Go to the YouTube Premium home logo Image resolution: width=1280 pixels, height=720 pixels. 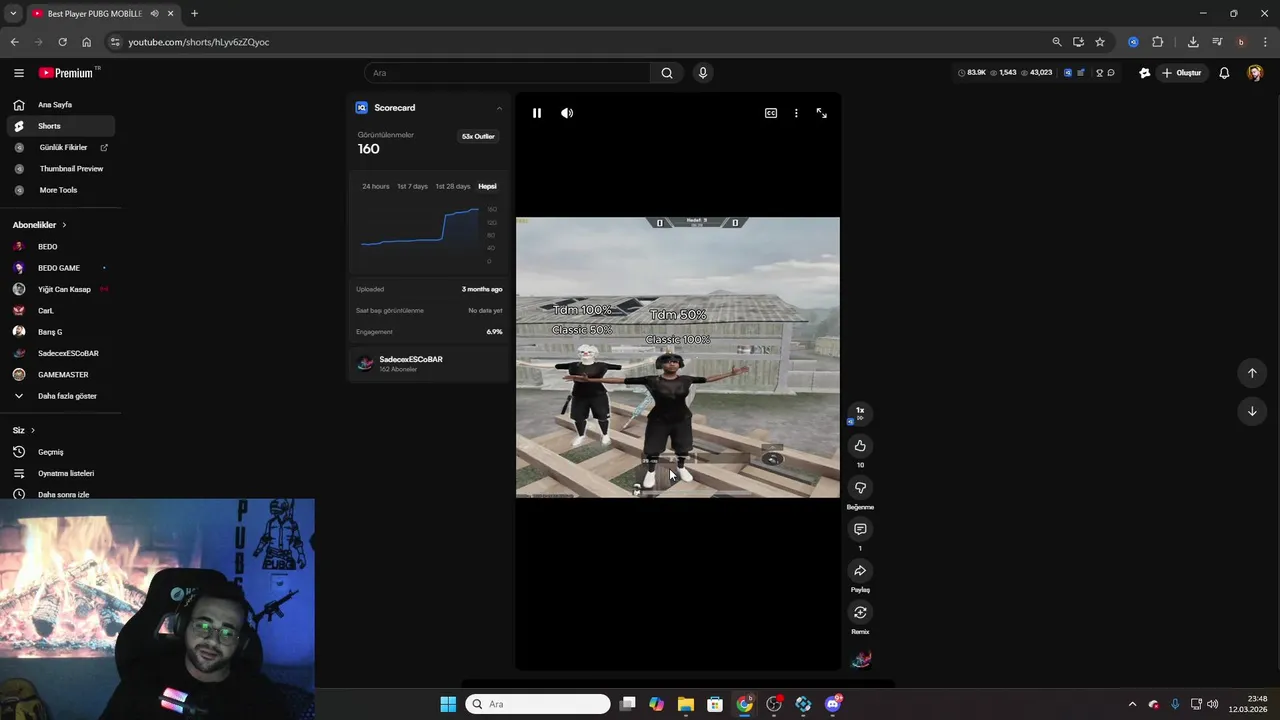pos(68,73)
